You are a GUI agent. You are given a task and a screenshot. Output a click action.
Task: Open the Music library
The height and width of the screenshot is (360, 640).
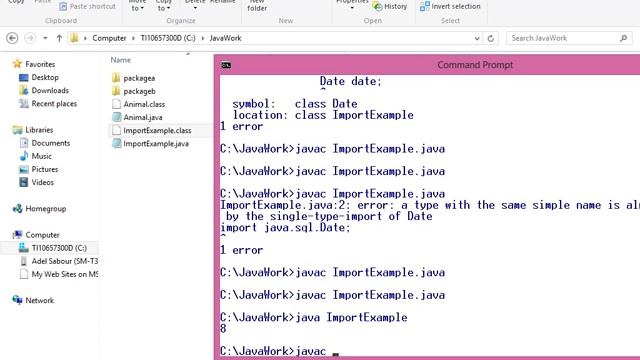pos(42,156)
